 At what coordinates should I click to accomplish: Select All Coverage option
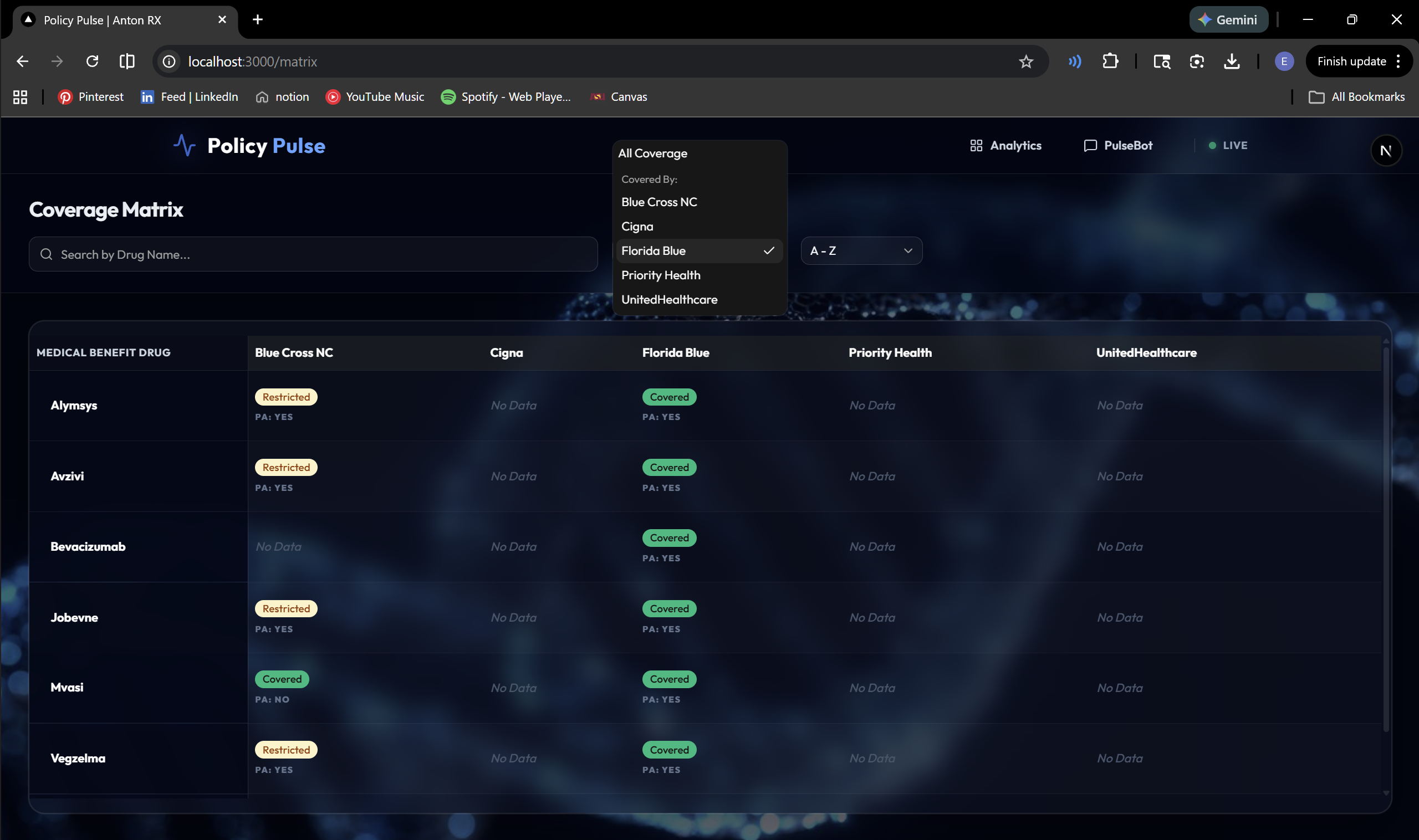coord(652,153)
